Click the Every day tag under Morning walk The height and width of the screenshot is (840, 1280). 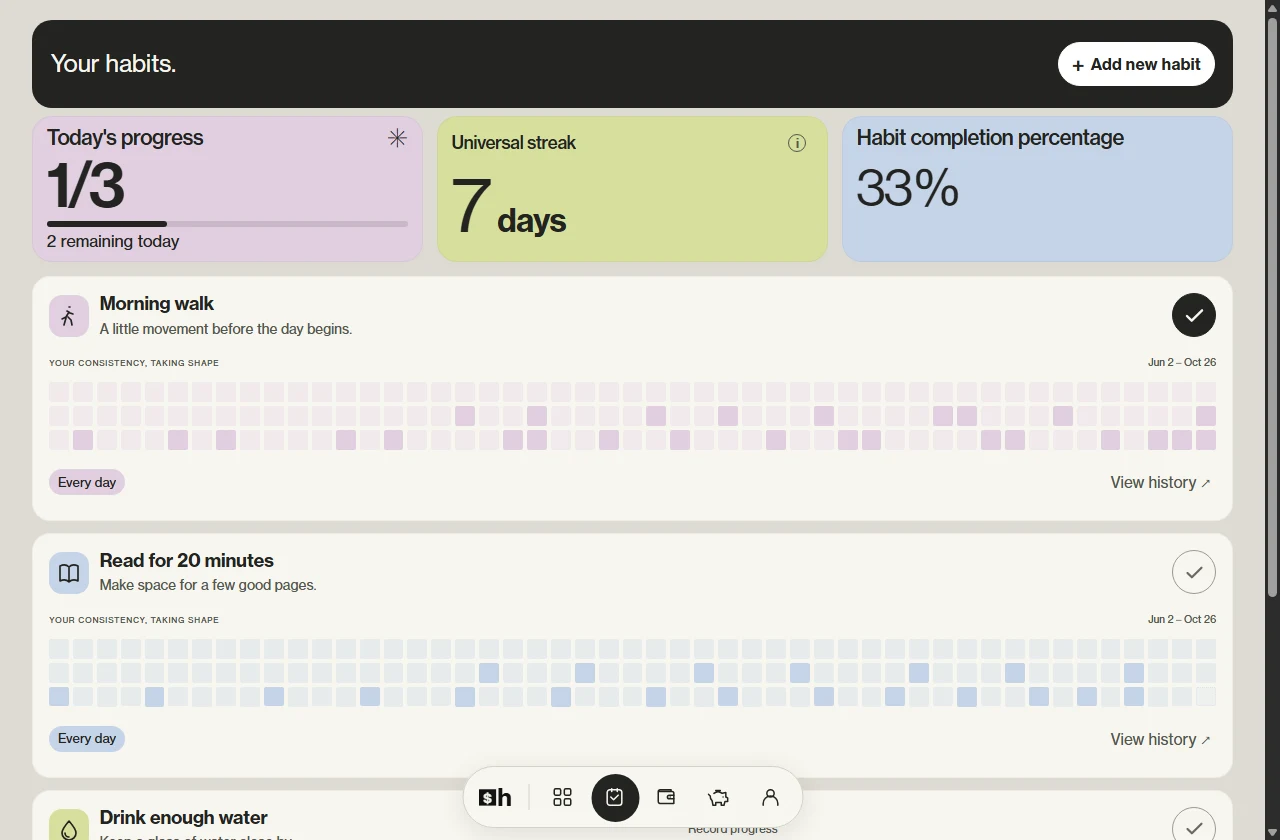[x=87, y=482]
